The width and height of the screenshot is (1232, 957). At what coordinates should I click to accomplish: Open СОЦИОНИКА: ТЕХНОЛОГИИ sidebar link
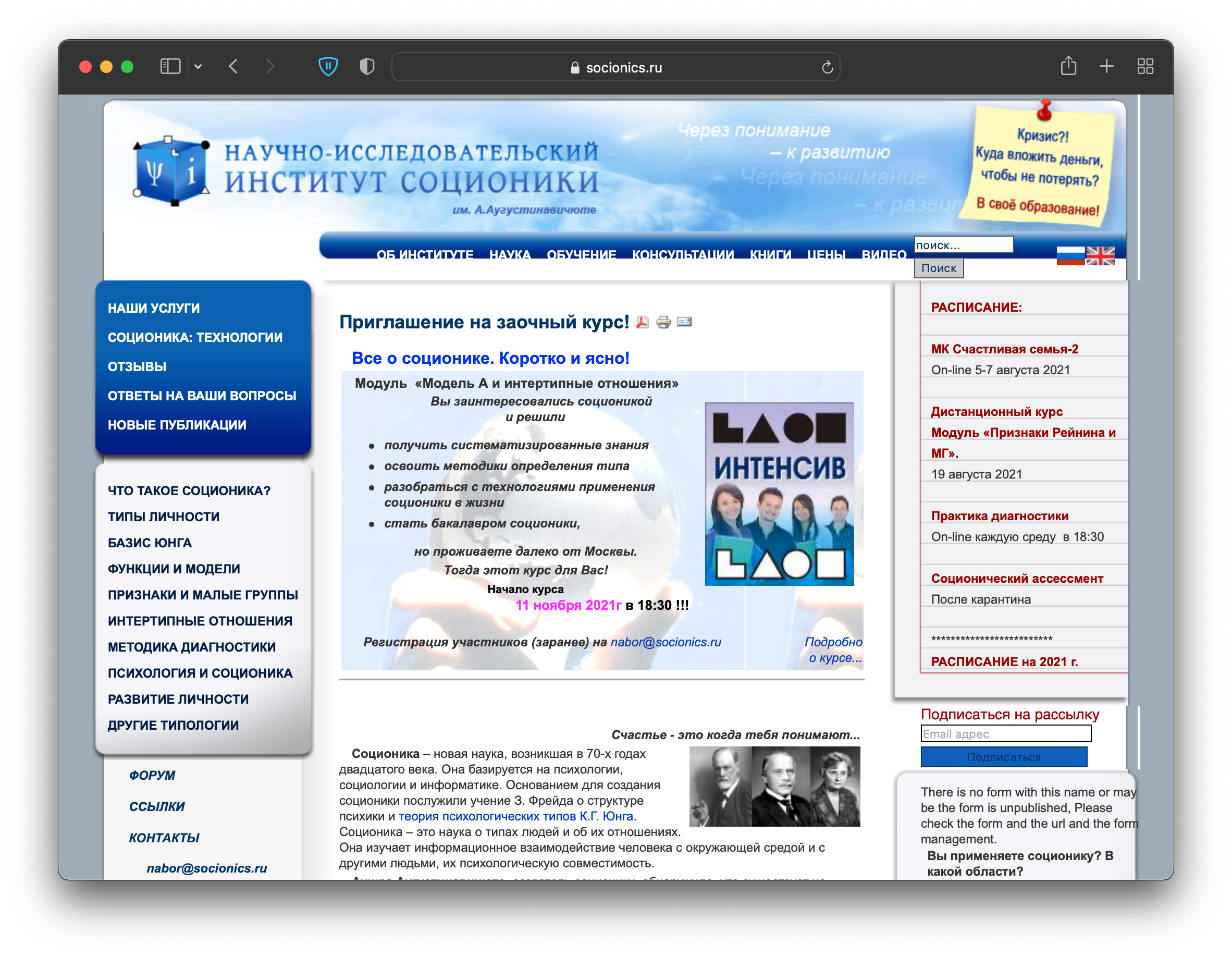pos(195,337)
